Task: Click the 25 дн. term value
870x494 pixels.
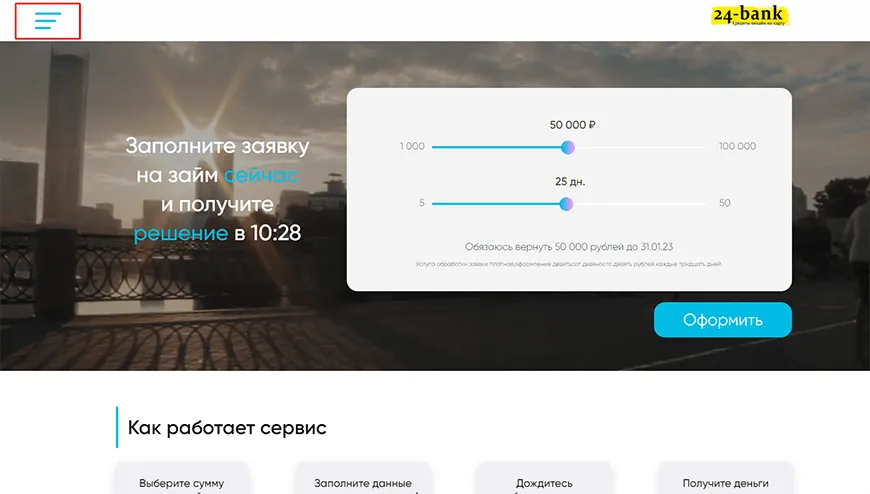Action: [570, 182]
